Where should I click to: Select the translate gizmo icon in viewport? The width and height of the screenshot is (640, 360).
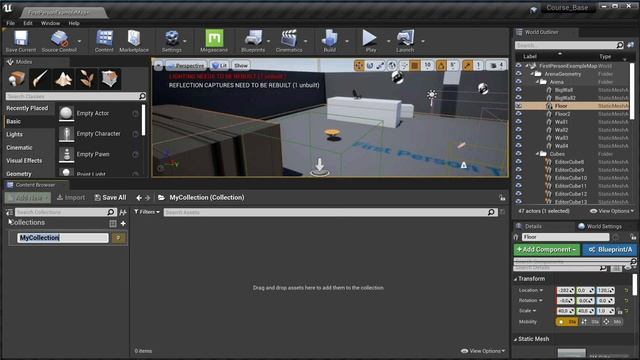pyautogui.click(x=359, y=65)
